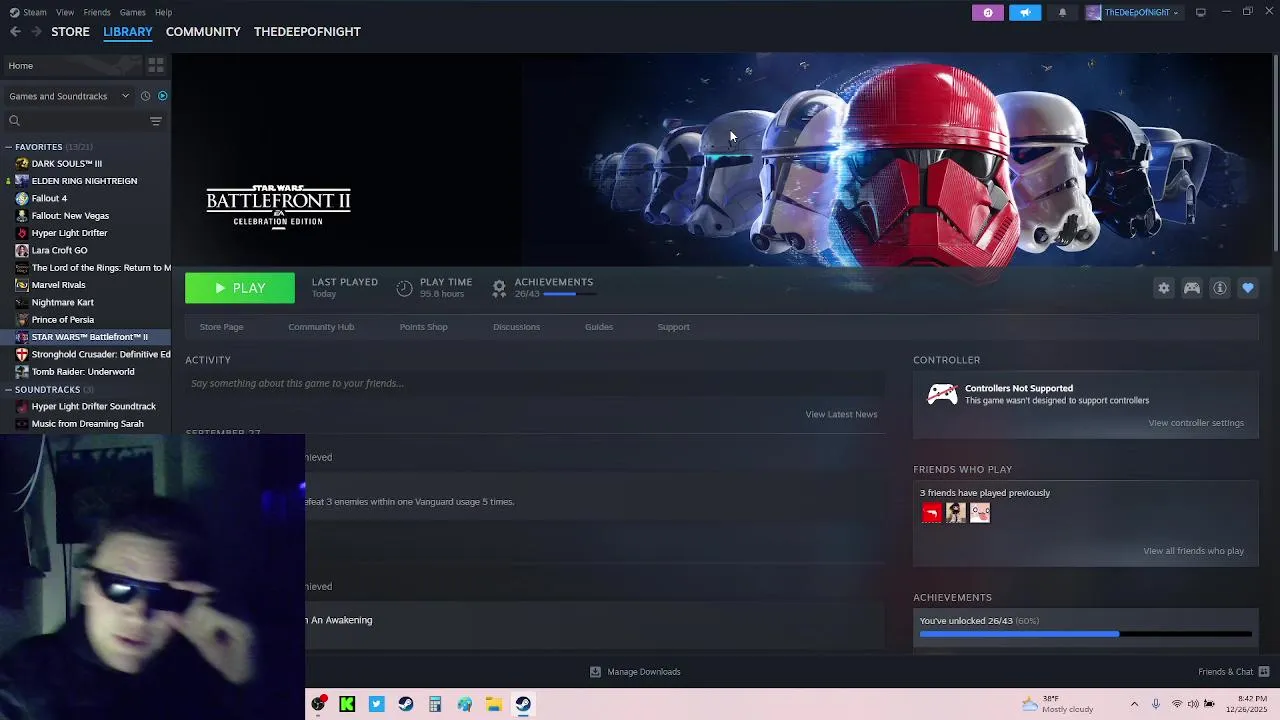1280x720 pixels.
Task: Open the Help menu
Action: (163, 12)
